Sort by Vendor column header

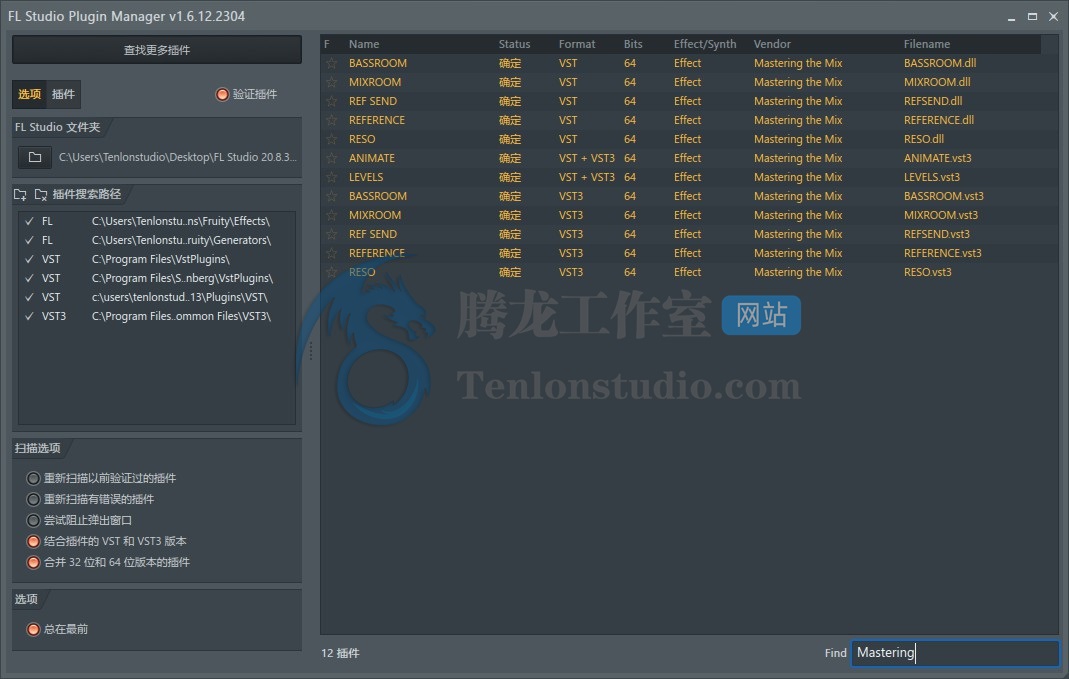[x=772, y=44]
